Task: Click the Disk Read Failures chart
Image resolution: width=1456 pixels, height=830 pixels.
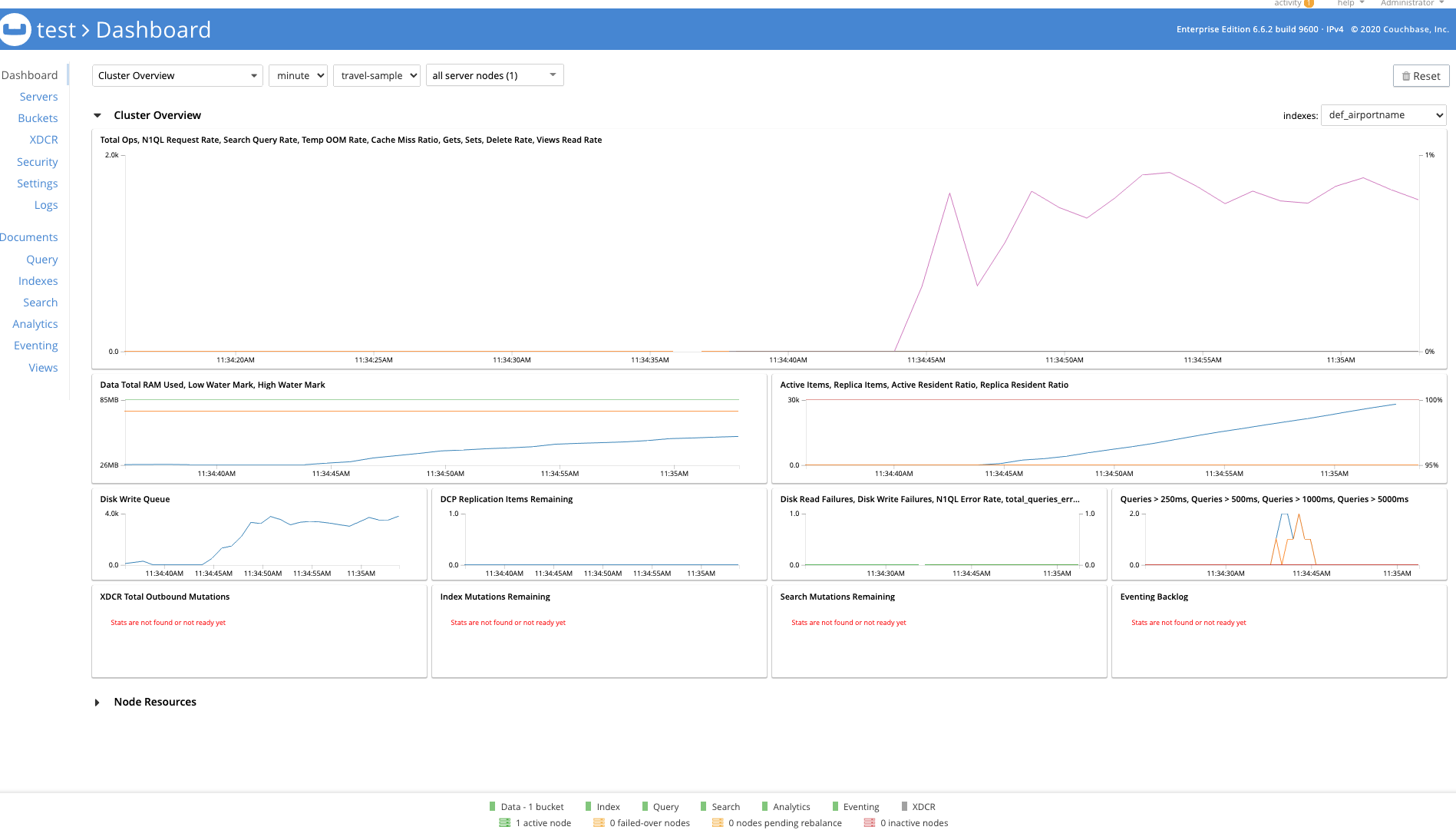Action: (x=939, y=534)
